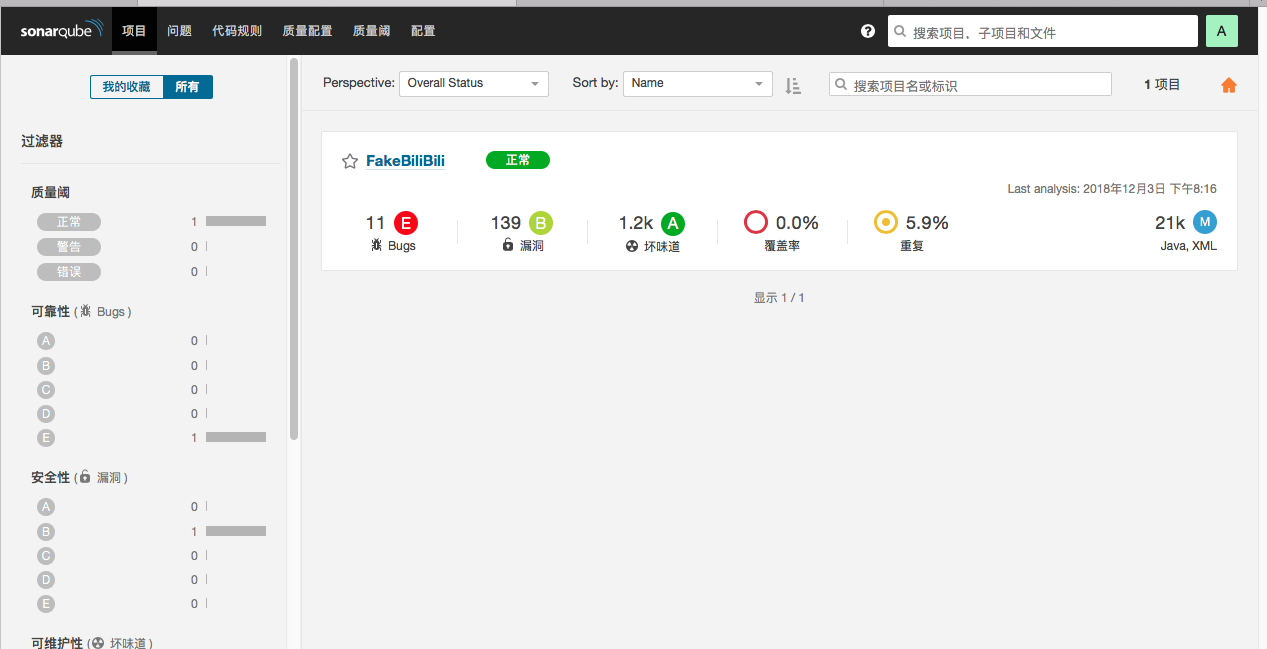Image resolution: width=1267 pixels, height=649 pixels.
Task: Open the 质量配置 menu tab
Action: tap(307, 31)
